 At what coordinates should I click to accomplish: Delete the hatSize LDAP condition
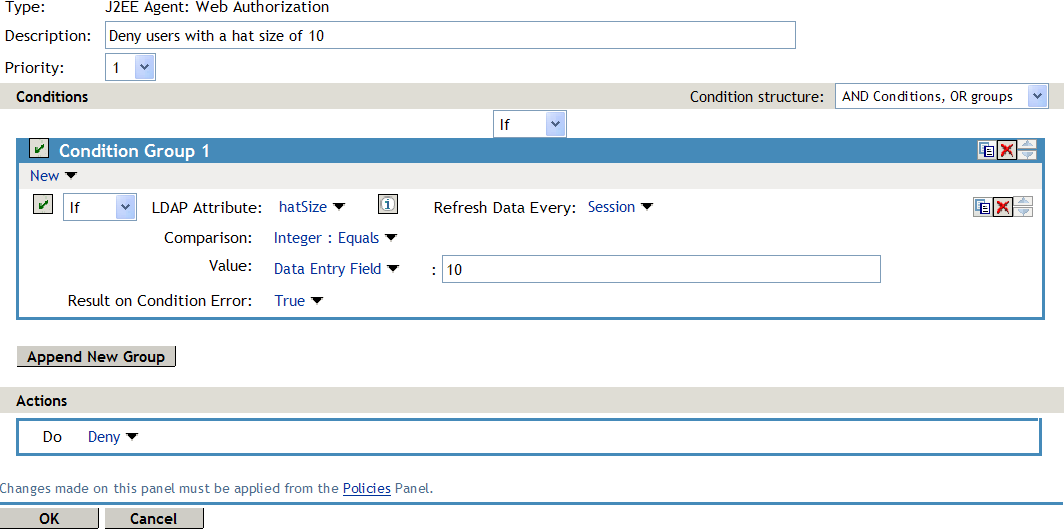pos(1003,207)
